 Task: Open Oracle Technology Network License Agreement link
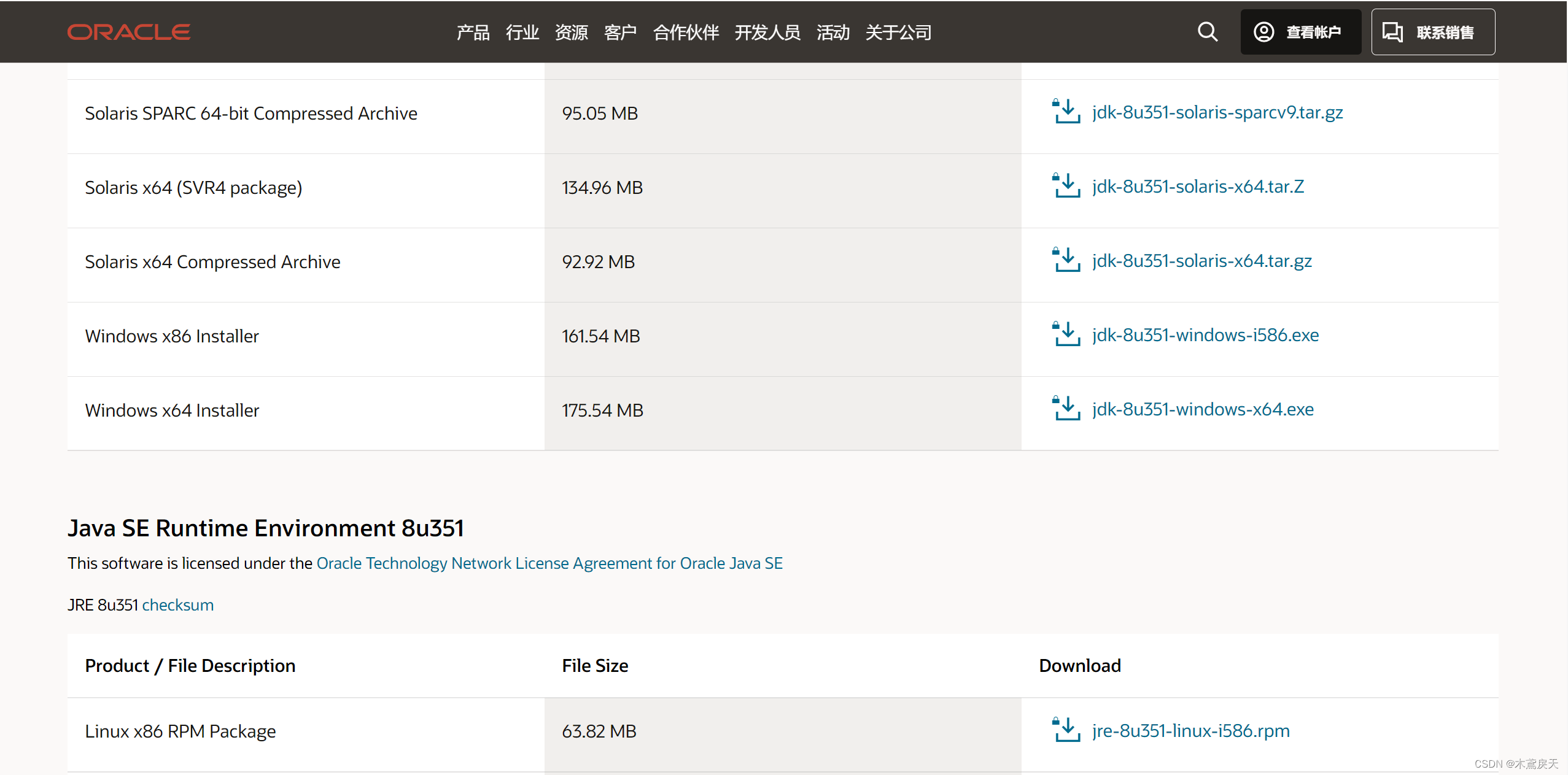pos(549,563)
